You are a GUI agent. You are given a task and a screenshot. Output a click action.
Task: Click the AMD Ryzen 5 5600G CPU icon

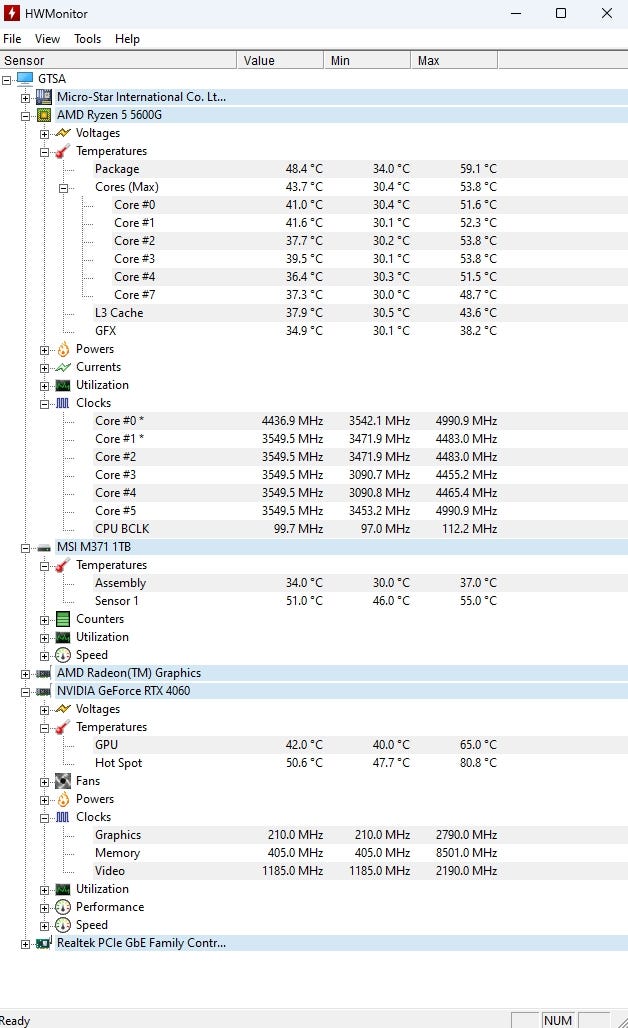[44, 115]
